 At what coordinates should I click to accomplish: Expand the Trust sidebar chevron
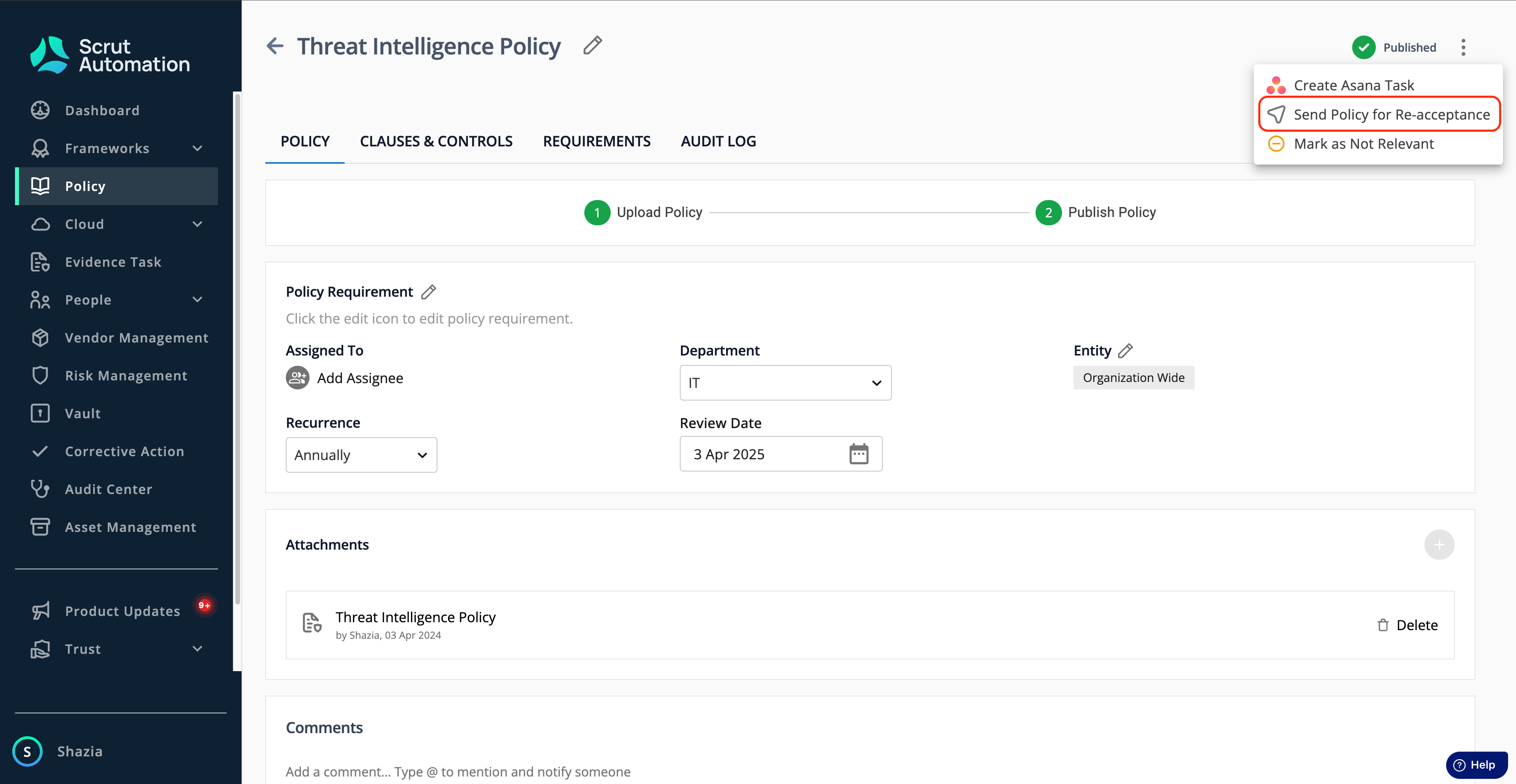(197, 649)
